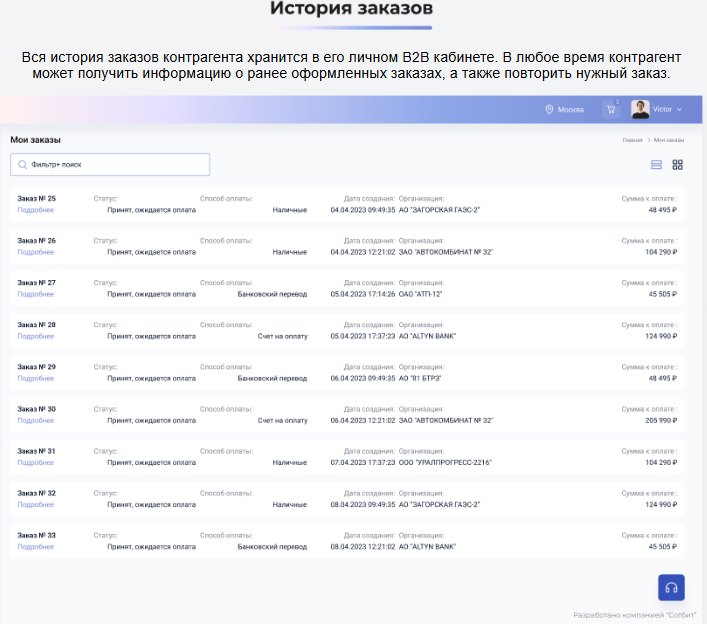Click Заказ № 31 order title

tap(36, 451)
